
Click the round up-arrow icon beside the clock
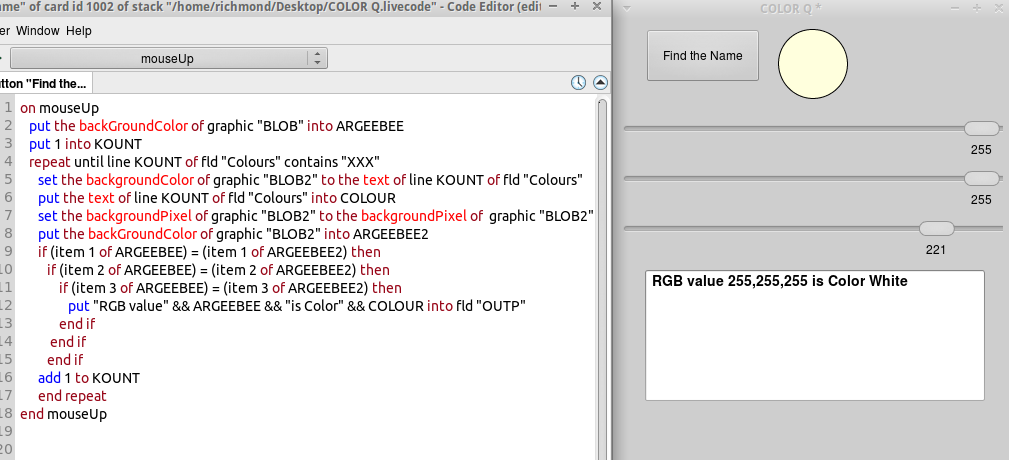click(x=600, y=83)
